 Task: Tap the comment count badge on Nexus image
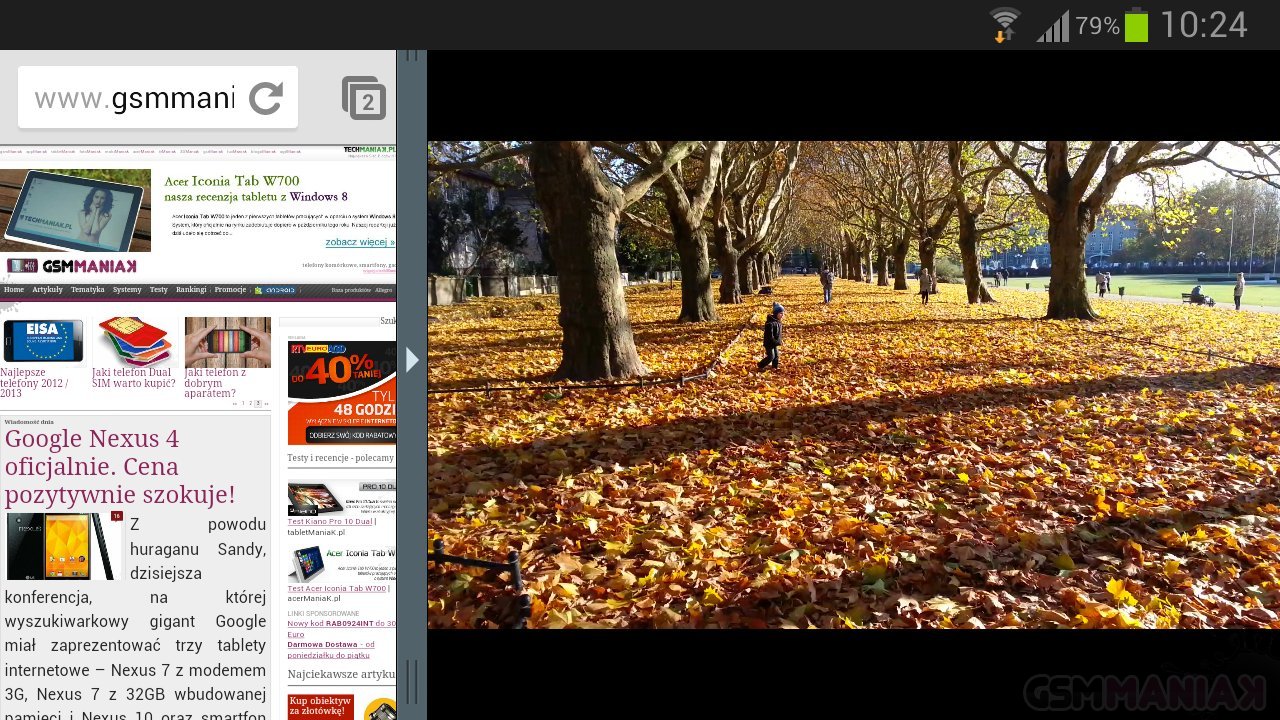pyautogui.click(x=116, y=516)
